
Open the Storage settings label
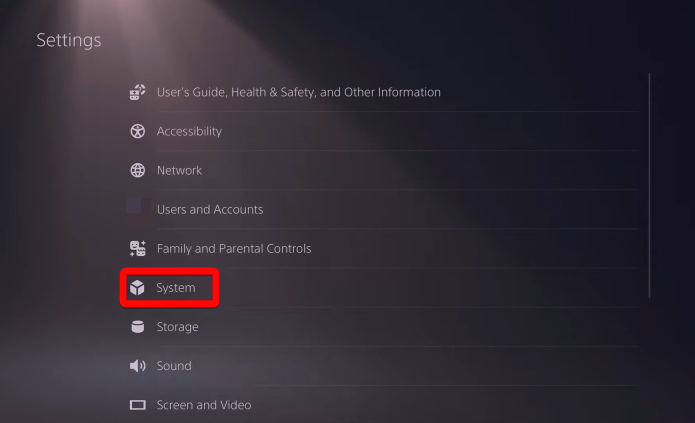click(177, 327)
